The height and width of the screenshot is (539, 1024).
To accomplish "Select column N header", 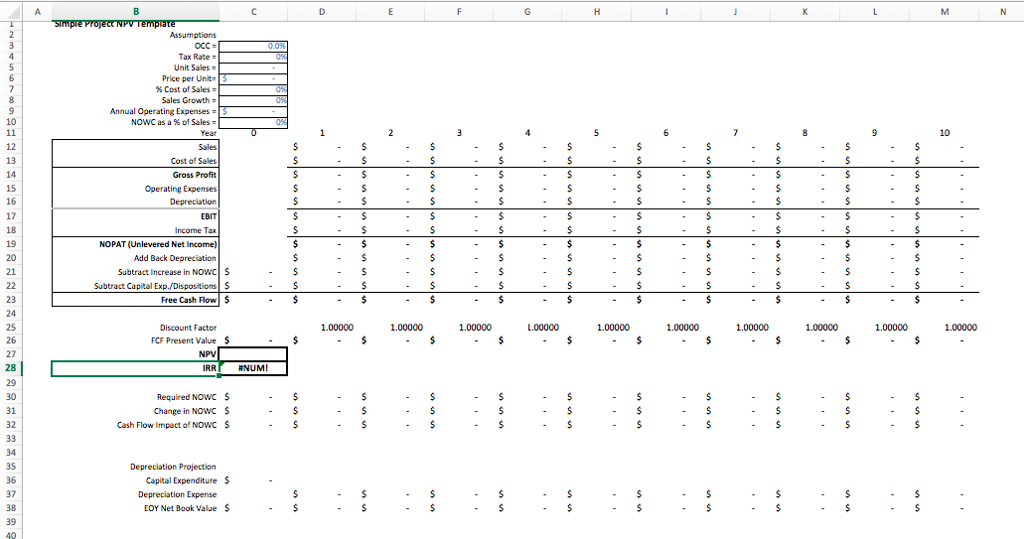I will [x=1002, y=11].
